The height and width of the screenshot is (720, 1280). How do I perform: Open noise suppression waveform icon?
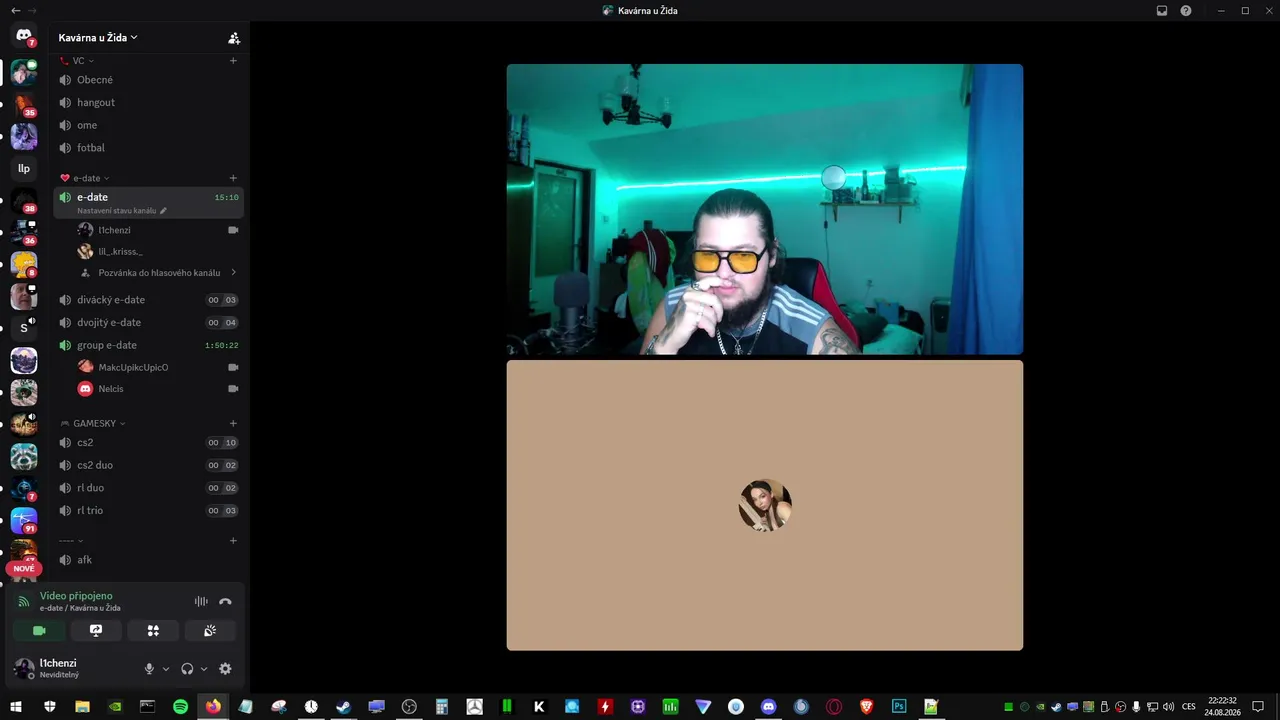point(201,601)
